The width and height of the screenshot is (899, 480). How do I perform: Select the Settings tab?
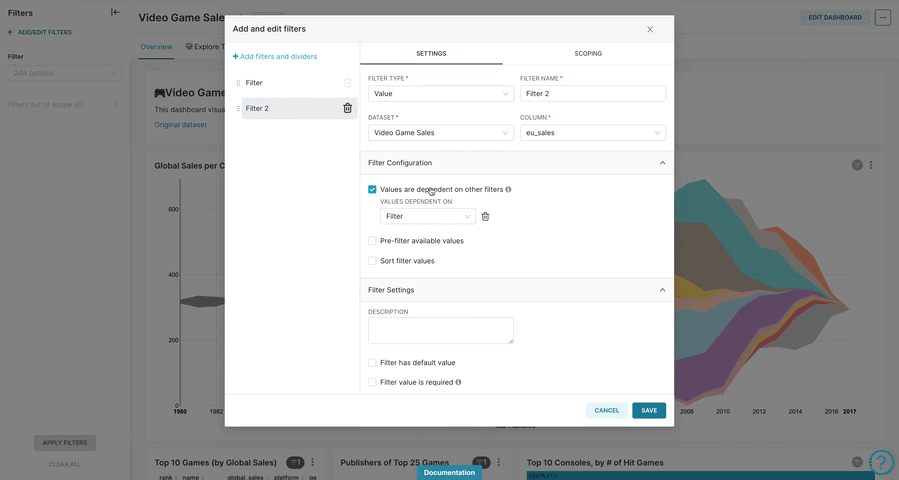tap(431, 53)
